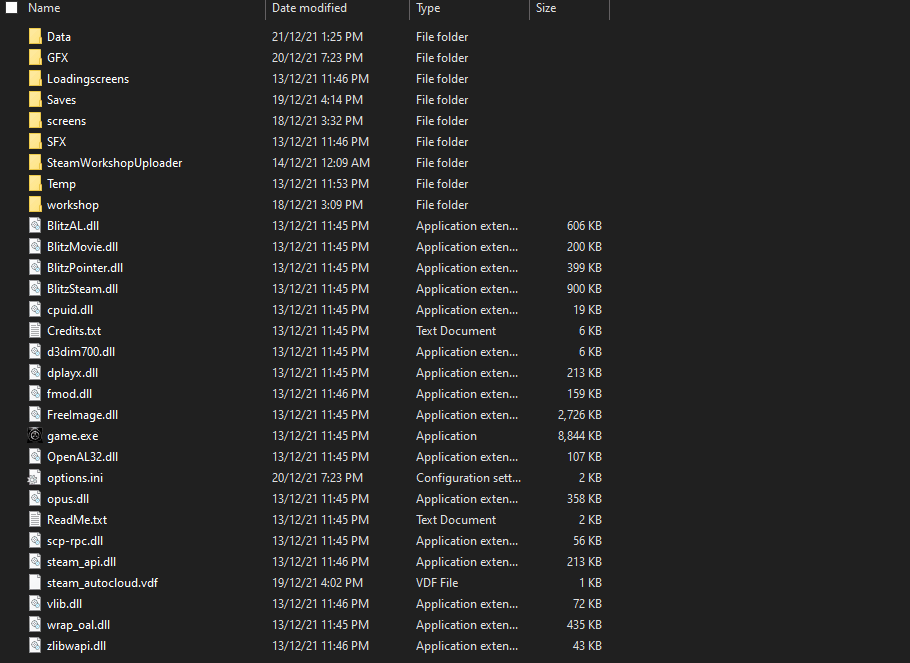Click the ReadMe.txt document icon

35,520
